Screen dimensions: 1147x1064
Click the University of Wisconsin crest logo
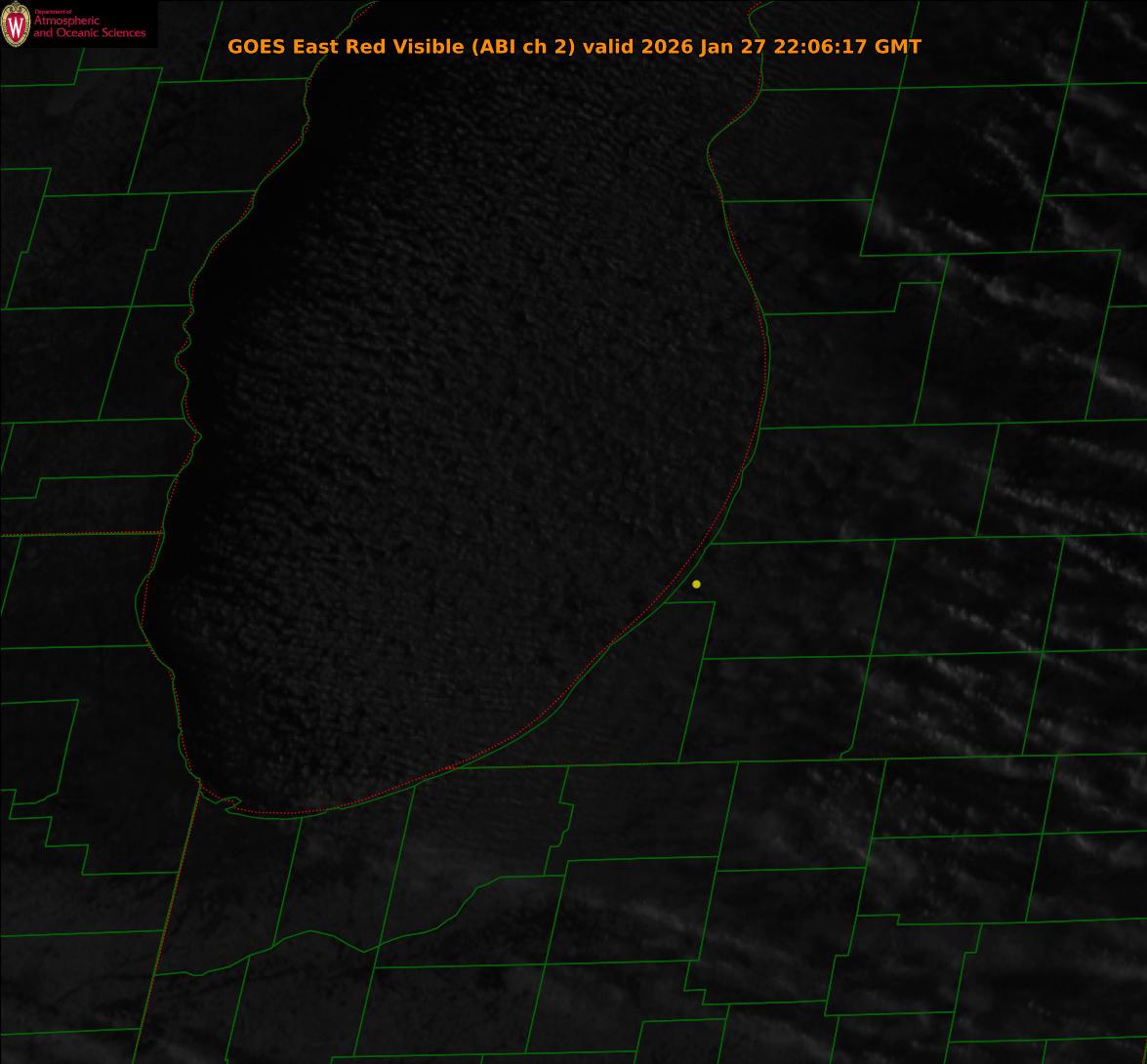click(16, 24)
